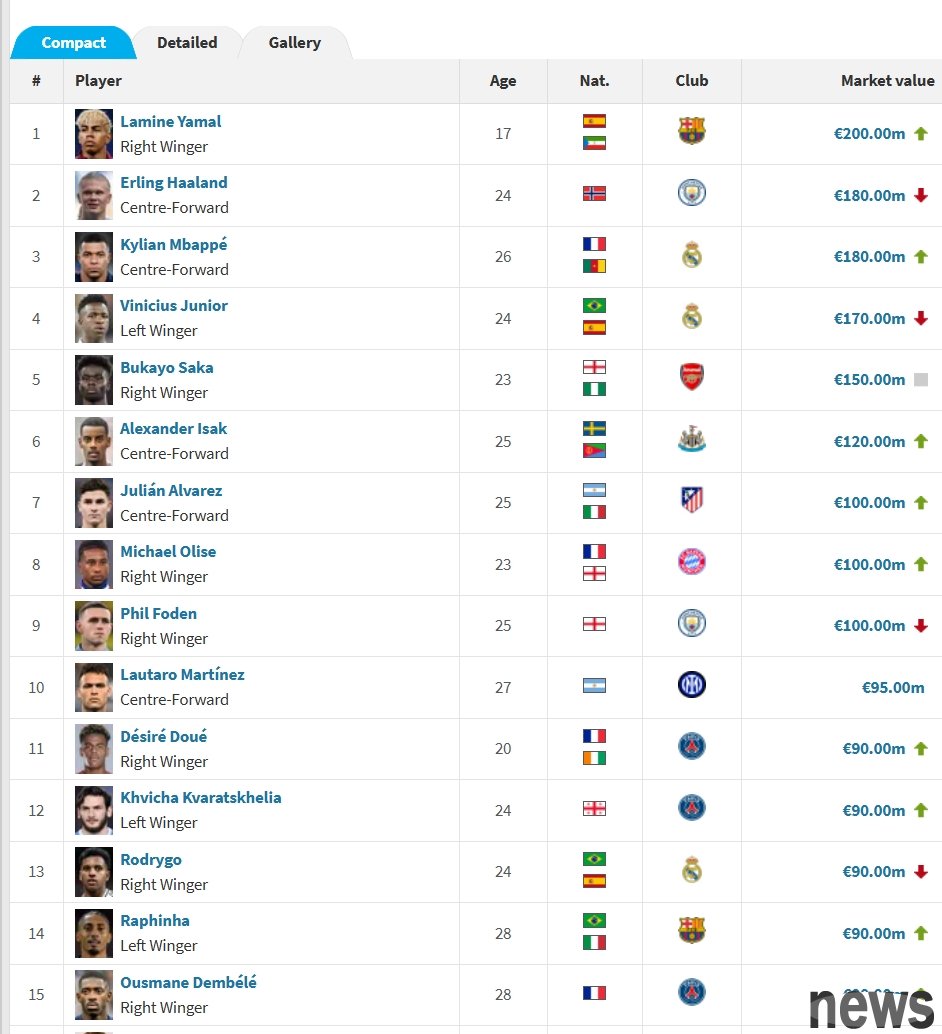The height and width of the screenshot is (1034, 942).
Task: Click €200.00m market value of Lamine Yamal
Action: pos(869,134)
